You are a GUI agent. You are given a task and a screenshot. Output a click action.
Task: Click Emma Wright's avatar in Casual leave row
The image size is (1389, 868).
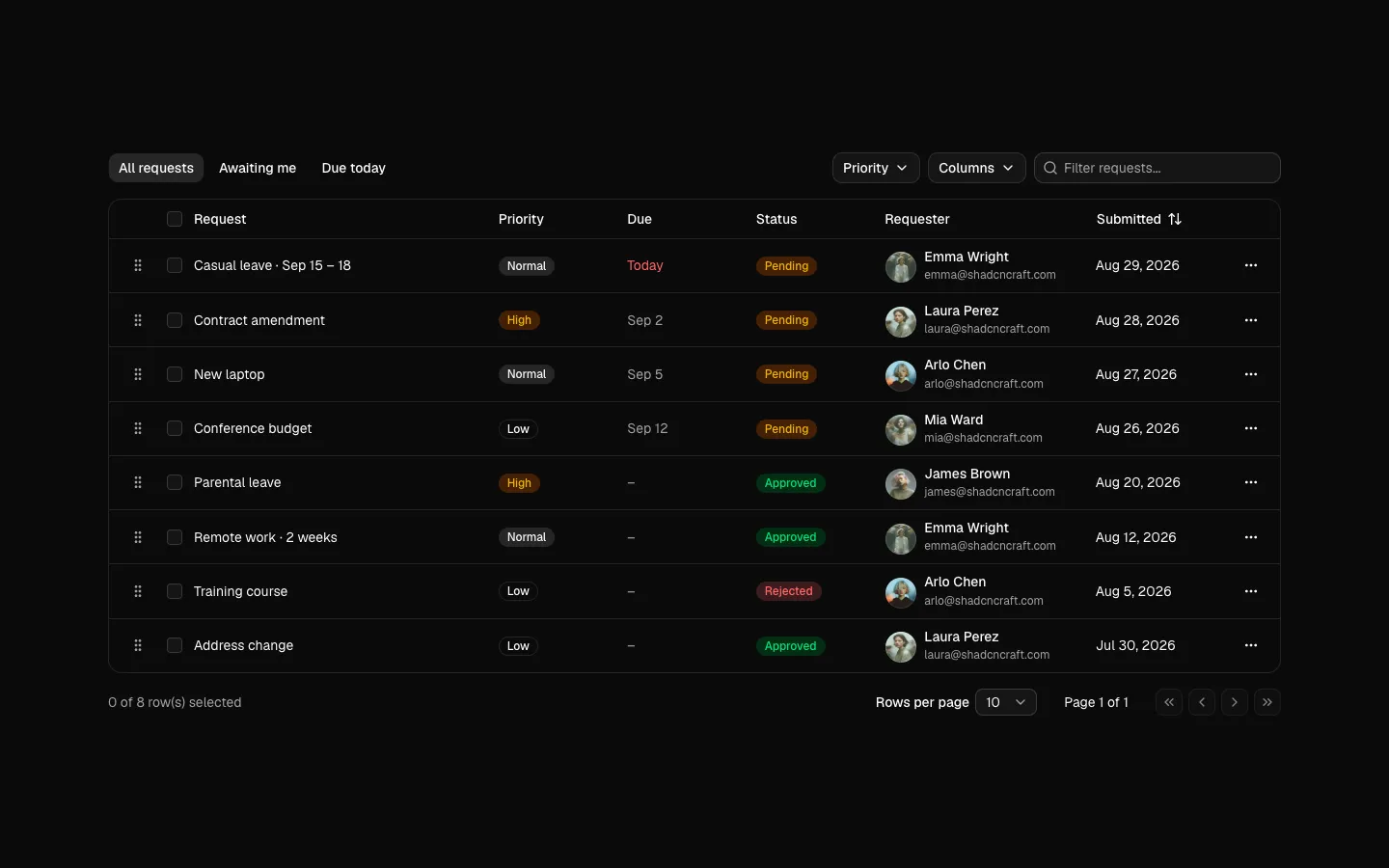click(x=901, y=267)
